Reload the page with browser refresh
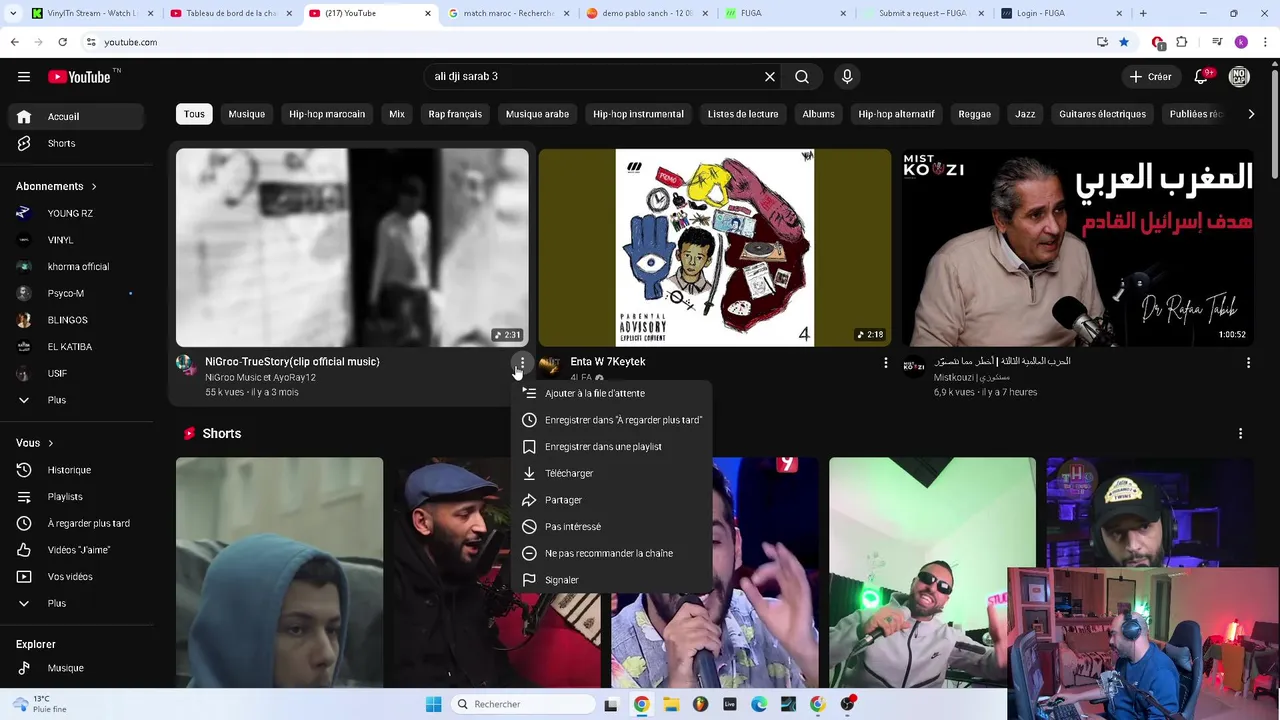Image resolution: width=1280 pixels, height=720 pixels. coord(62,42)
